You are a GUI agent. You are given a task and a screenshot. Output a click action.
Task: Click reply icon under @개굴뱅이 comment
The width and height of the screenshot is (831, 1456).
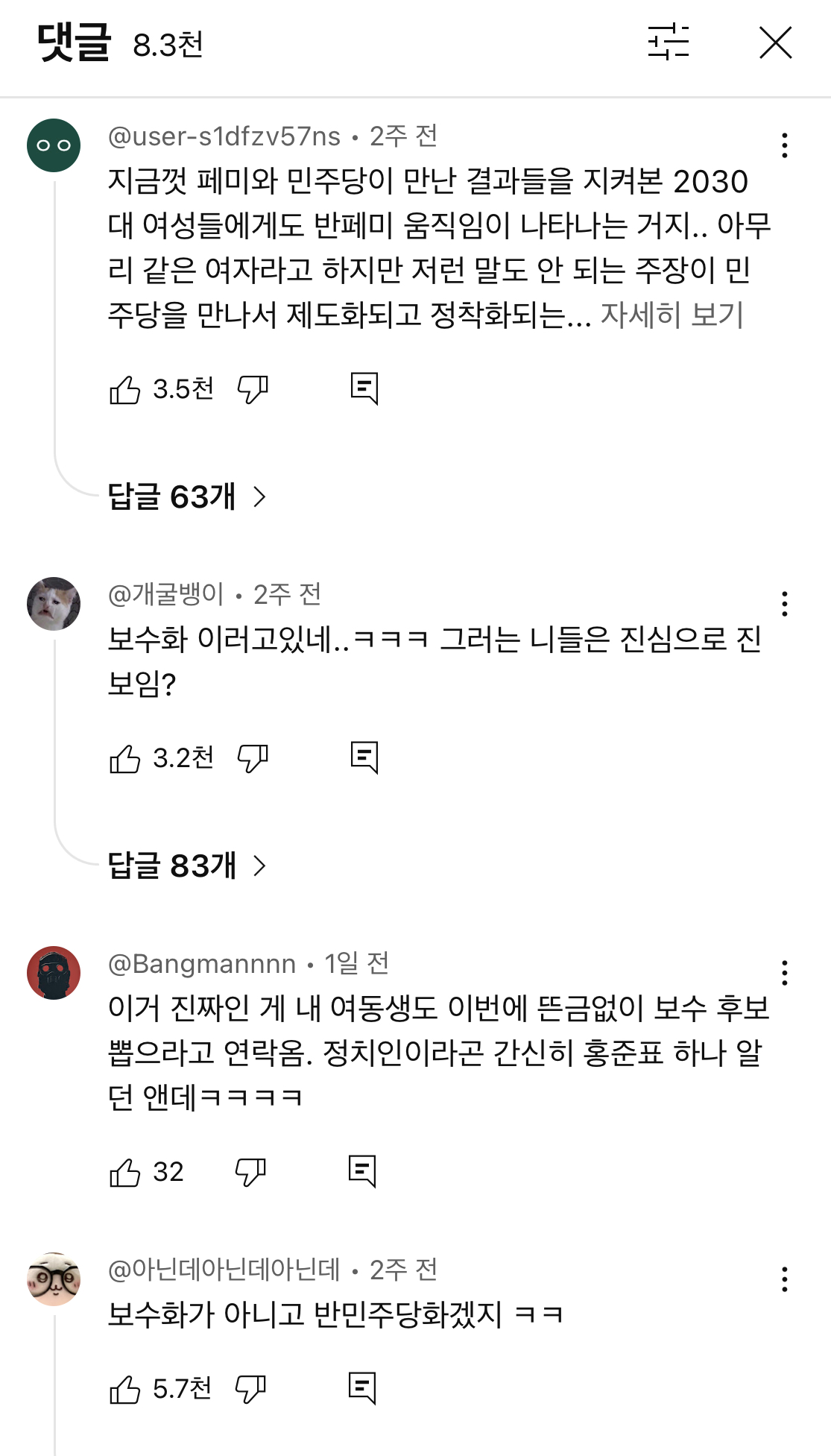[x=364, y=757]
